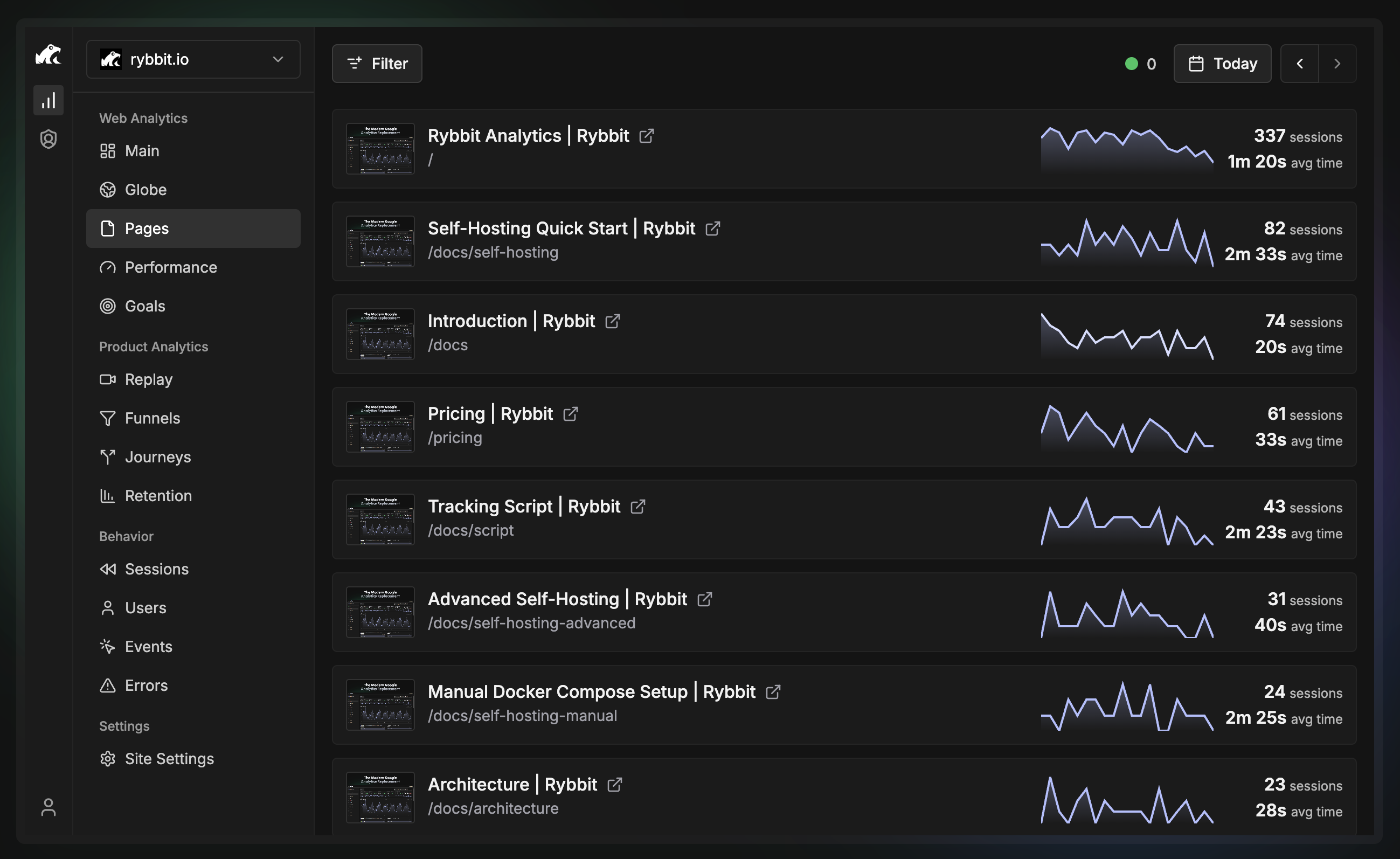1400x859 pixels.
Task: Open external link icon for Tracking Script
Action: (637, 507)
